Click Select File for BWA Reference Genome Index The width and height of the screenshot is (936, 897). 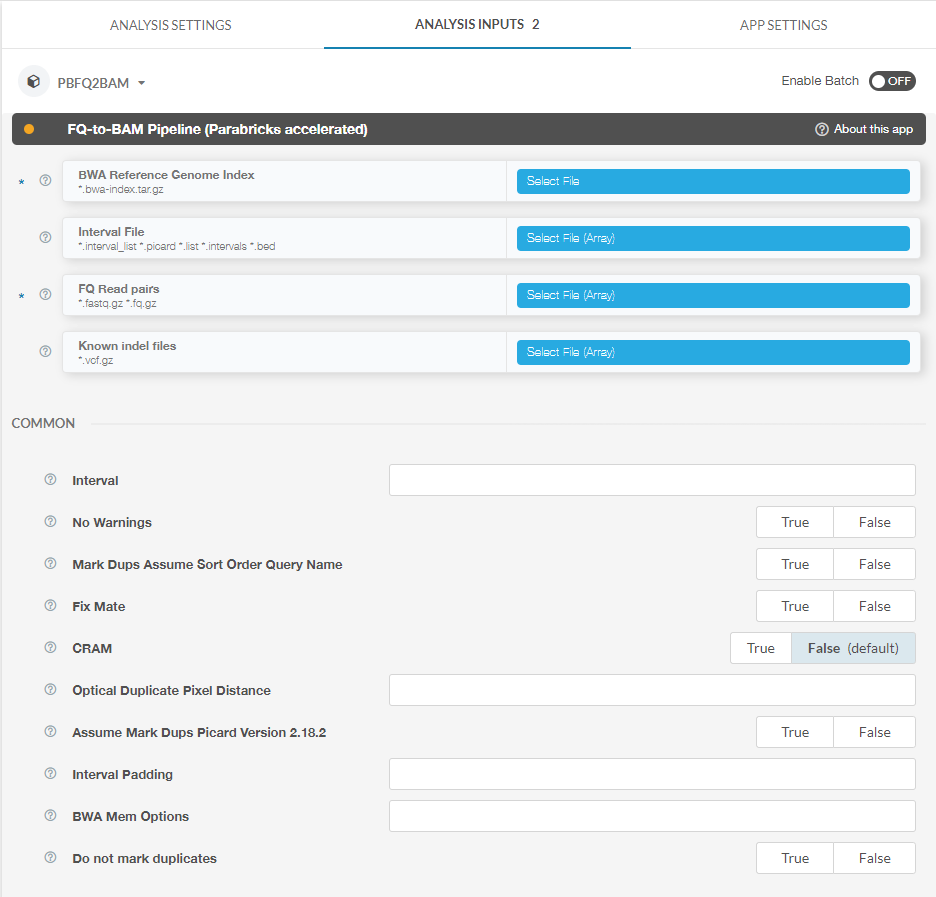tap(712, 181)
